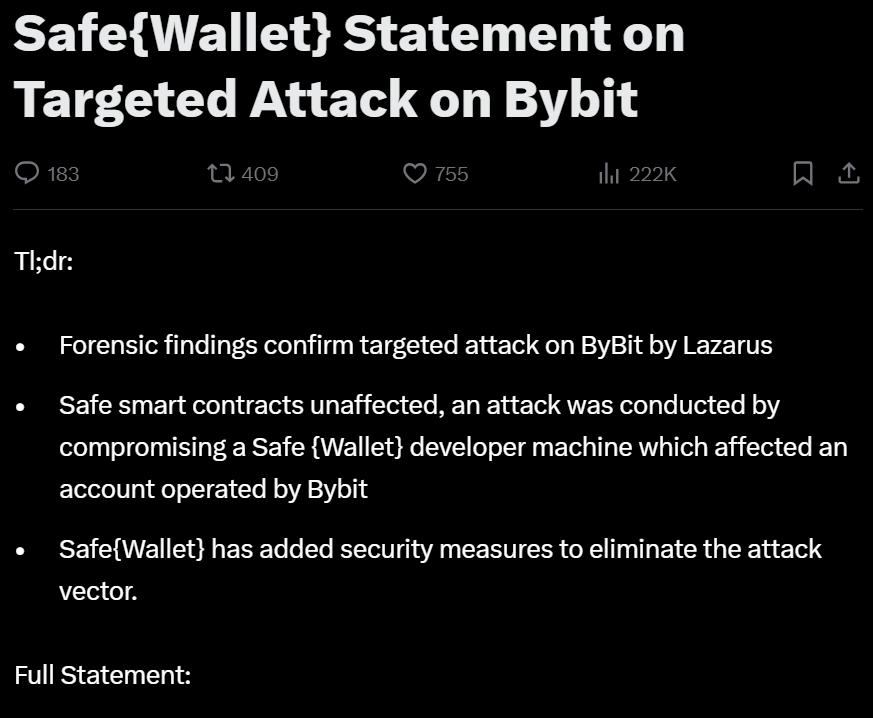The width and height of the screenshot is (873, 718).
Task: Open share options from the share control
Action: (x=849, y=174)
